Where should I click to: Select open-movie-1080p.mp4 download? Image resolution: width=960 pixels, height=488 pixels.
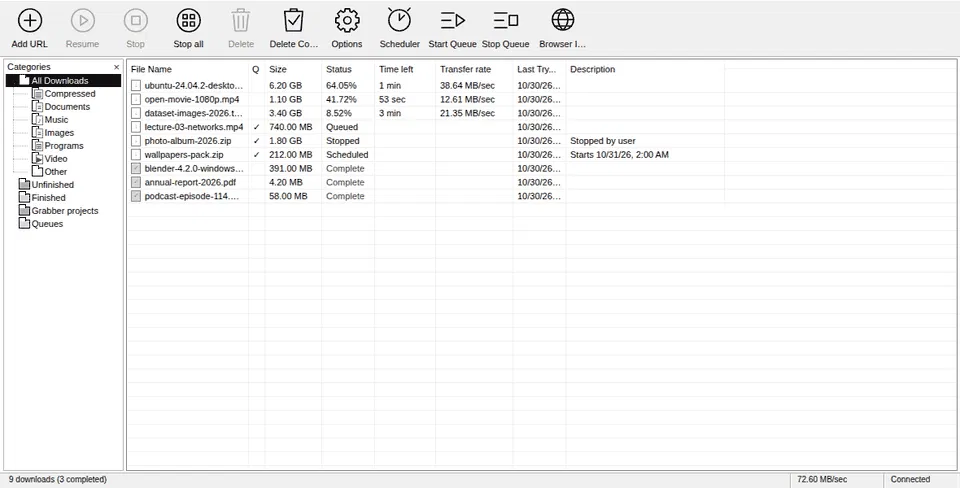coord(426,99)
